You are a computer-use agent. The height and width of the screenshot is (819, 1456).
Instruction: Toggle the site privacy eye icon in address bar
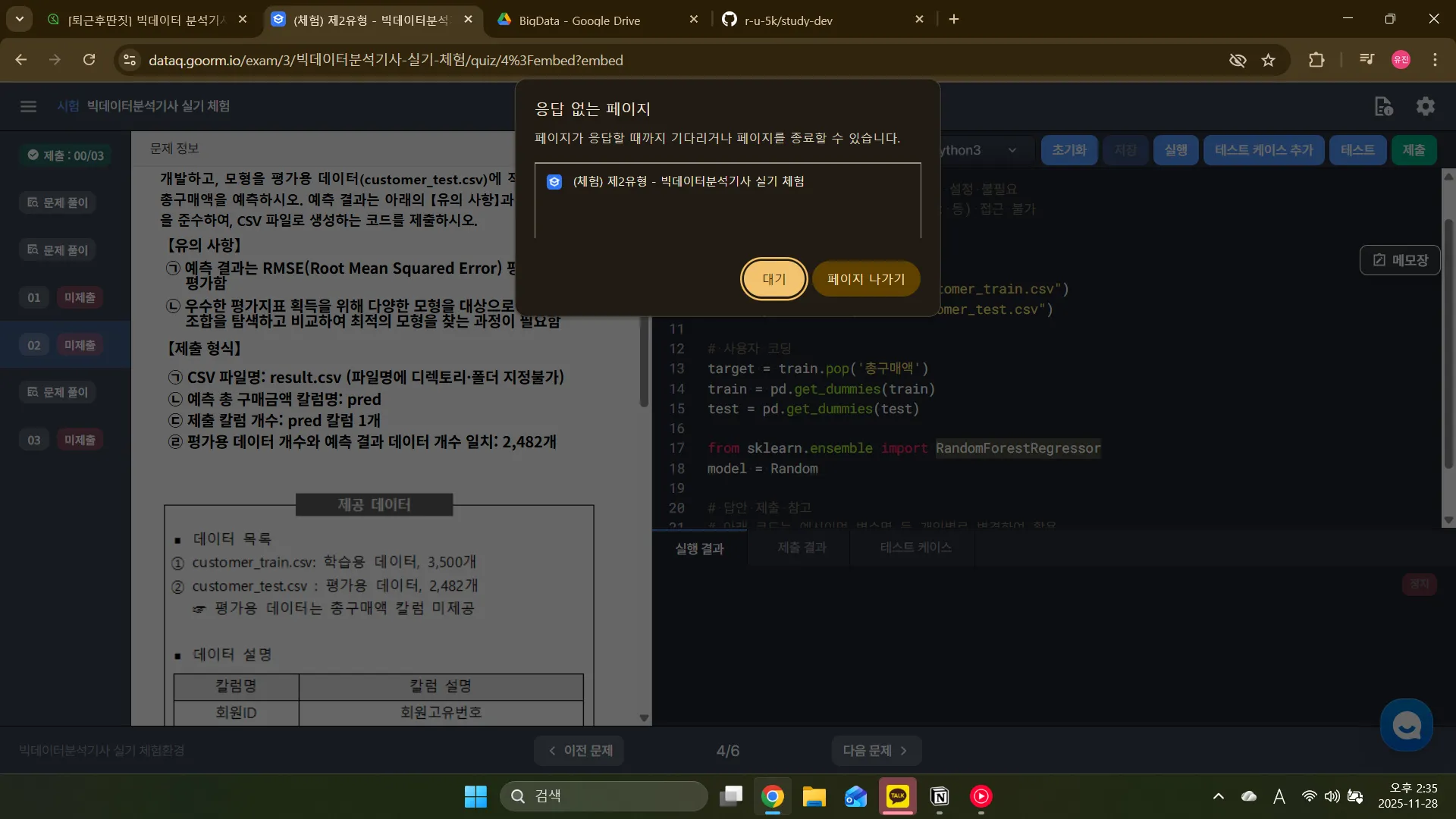pyautogui.click(x=1238, y=60)
